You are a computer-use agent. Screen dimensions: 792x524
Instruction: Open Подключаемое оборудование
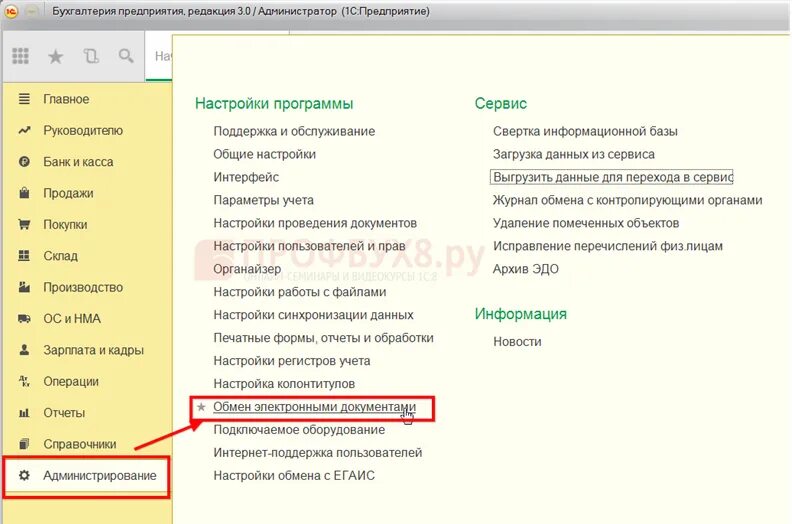point(299,430)
